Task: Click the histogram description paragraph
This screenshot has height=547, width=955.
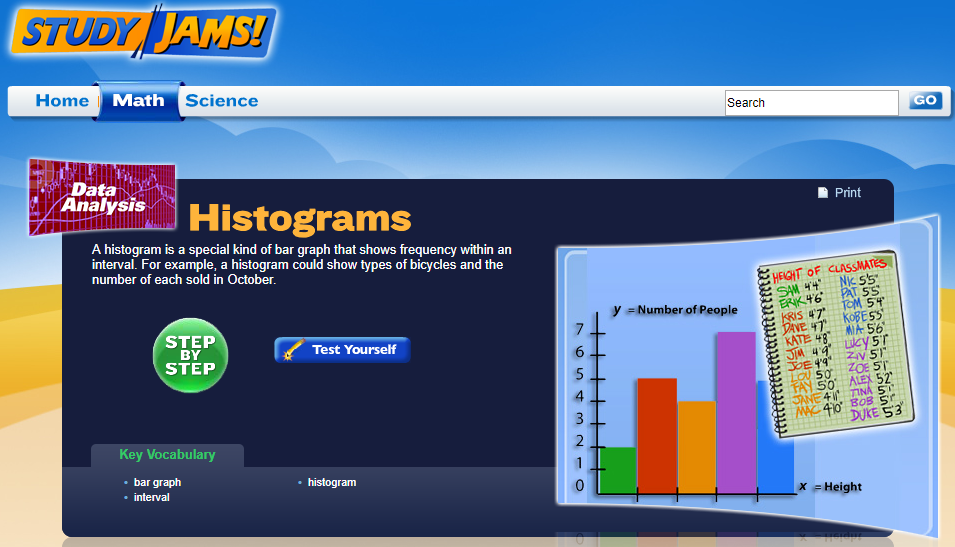Action: (301, 265)
